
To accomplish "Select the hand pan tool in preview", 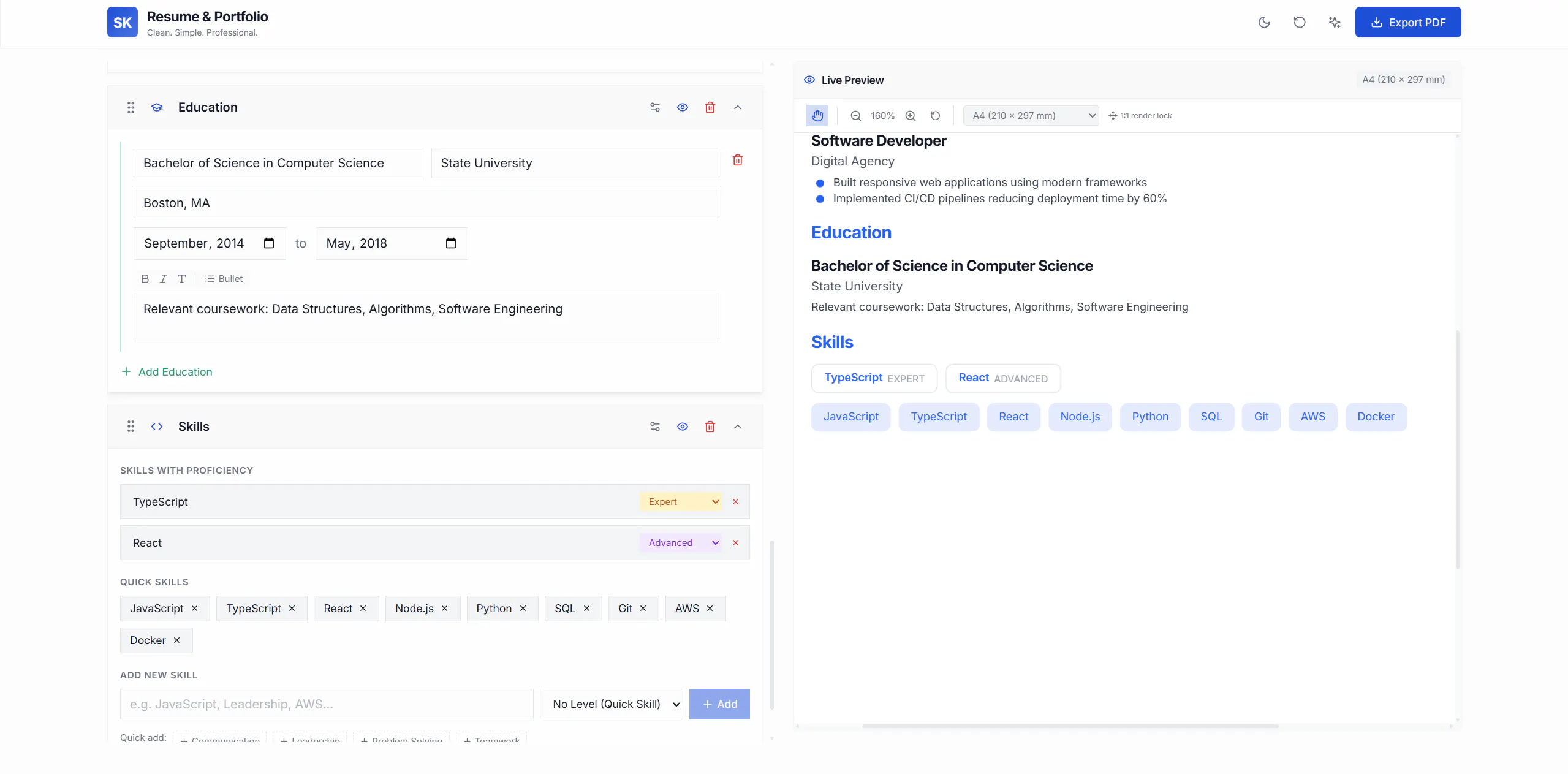I will (817, 116).
